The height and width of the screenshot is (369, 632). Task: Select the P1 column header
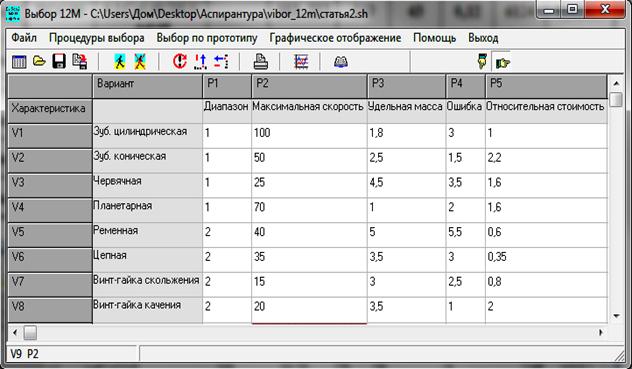click(x=227, y=86)
